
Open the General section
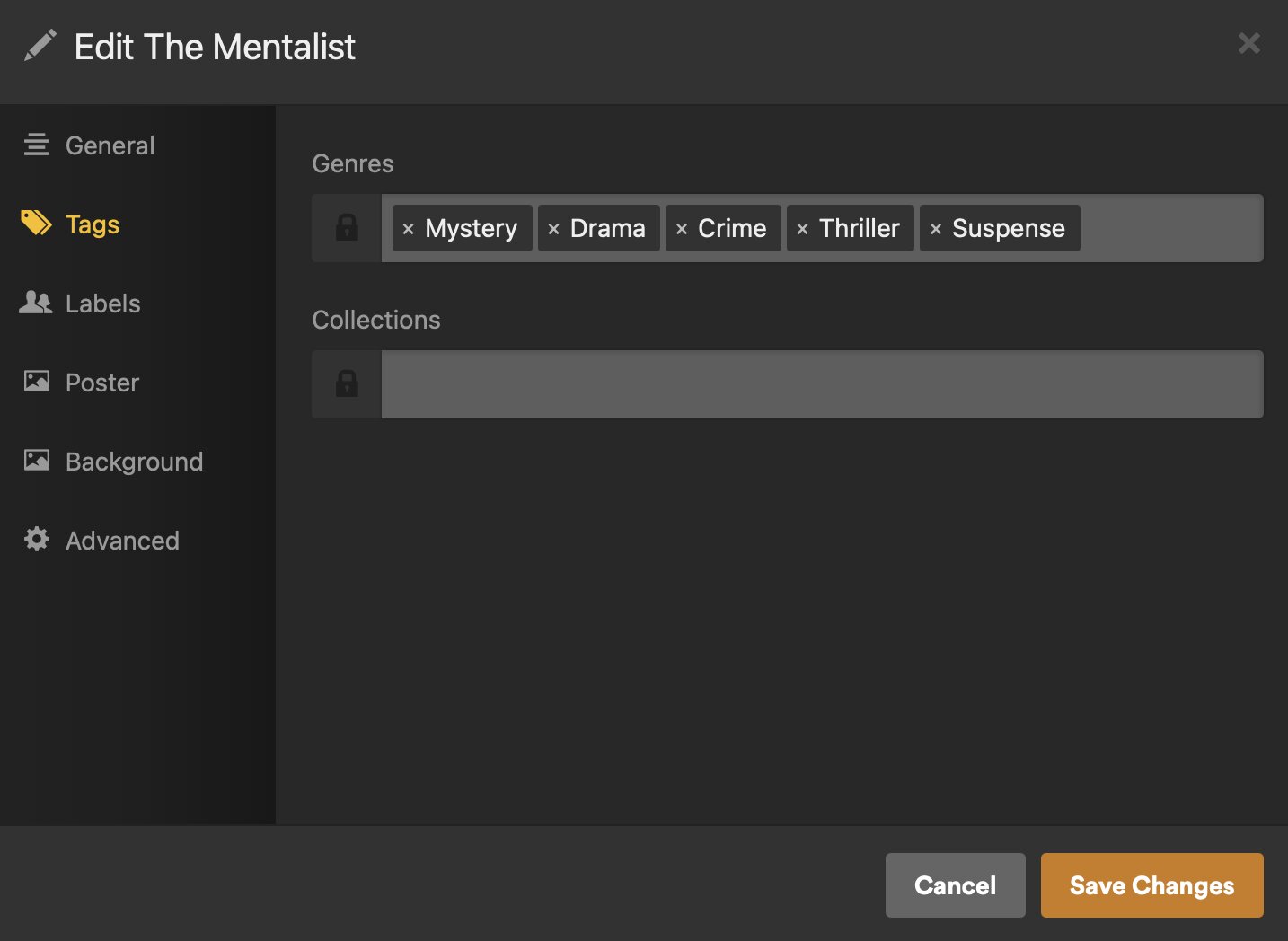110,145
